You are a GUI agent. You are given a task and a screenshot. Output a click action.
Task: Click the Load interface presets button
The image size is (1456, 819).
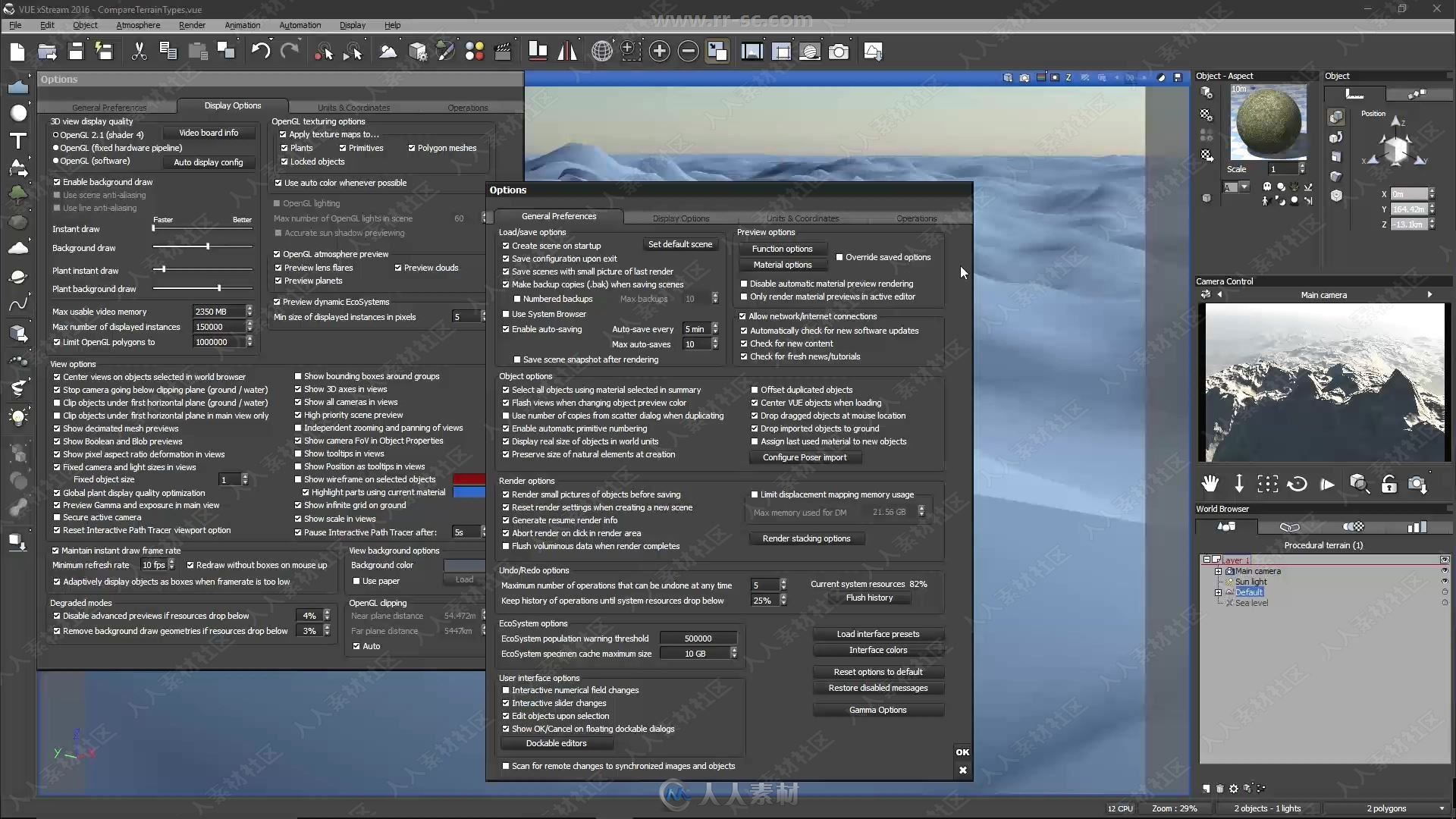coord(878,633)
